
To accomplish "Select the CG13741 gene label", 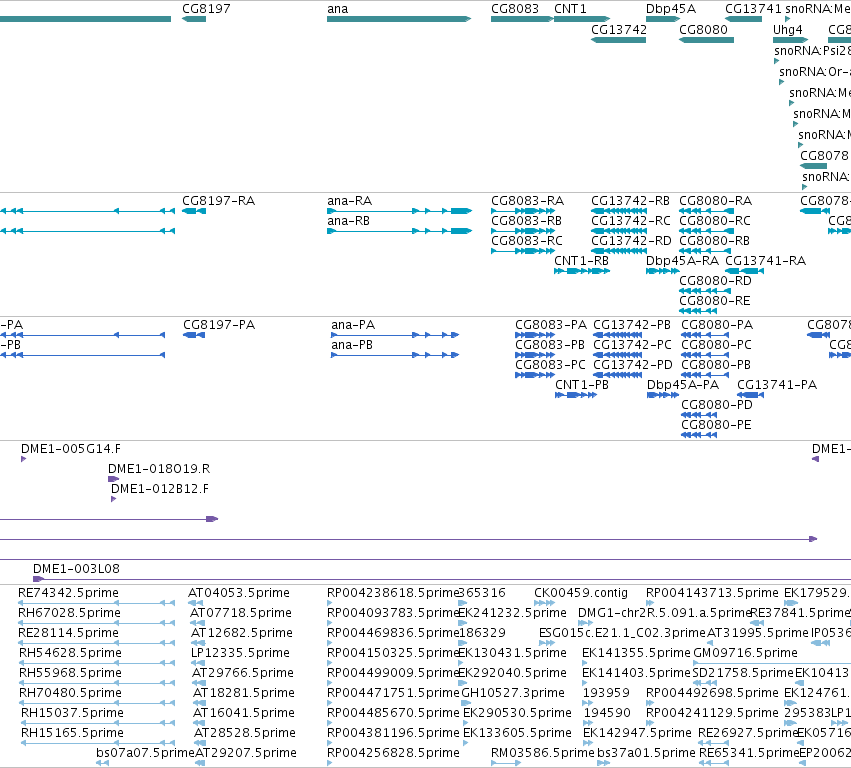I will tap(753, 9).
